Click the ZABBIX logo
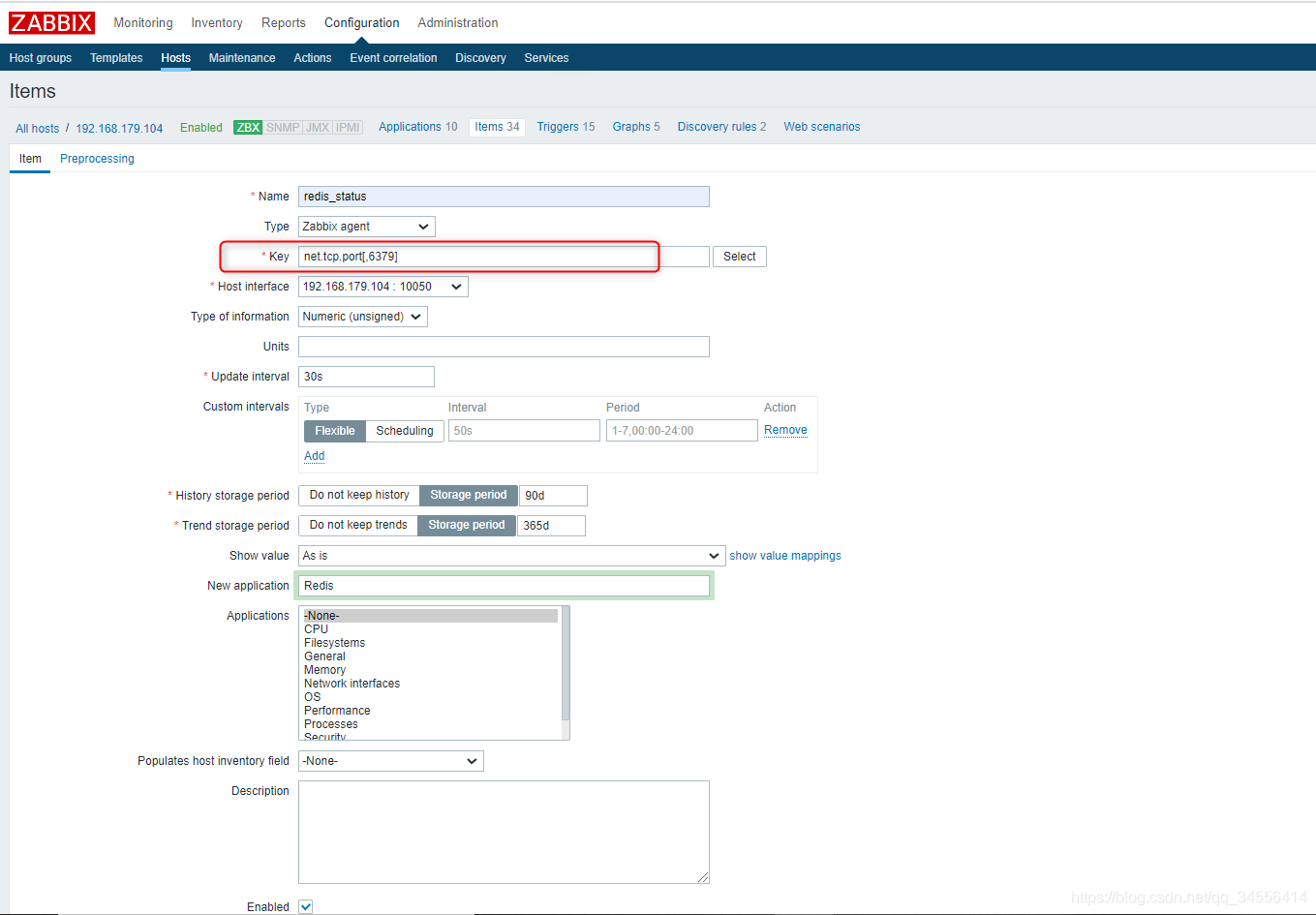Screen dimensions: 1316x915 click(51, 22)
